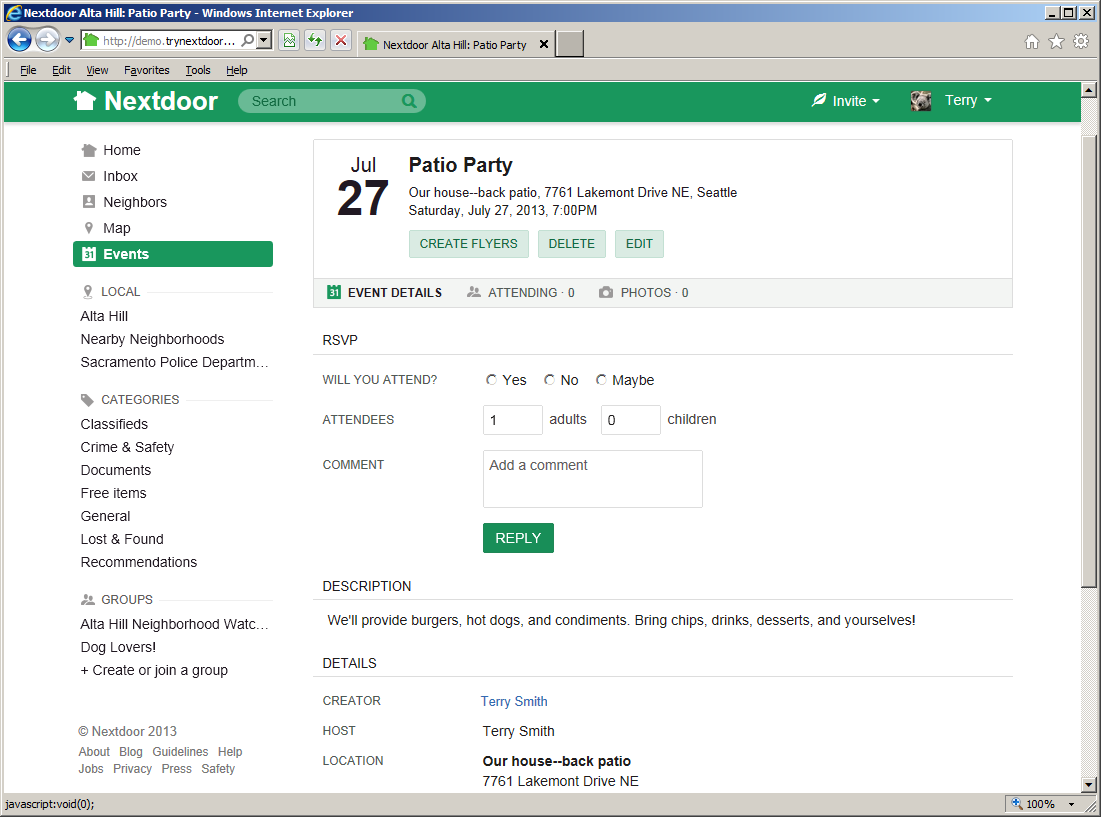Image resolution: width=1101 pixels, height=817 pixels.
Task: Click the Neighbors icon
Action: coord(88,202)
